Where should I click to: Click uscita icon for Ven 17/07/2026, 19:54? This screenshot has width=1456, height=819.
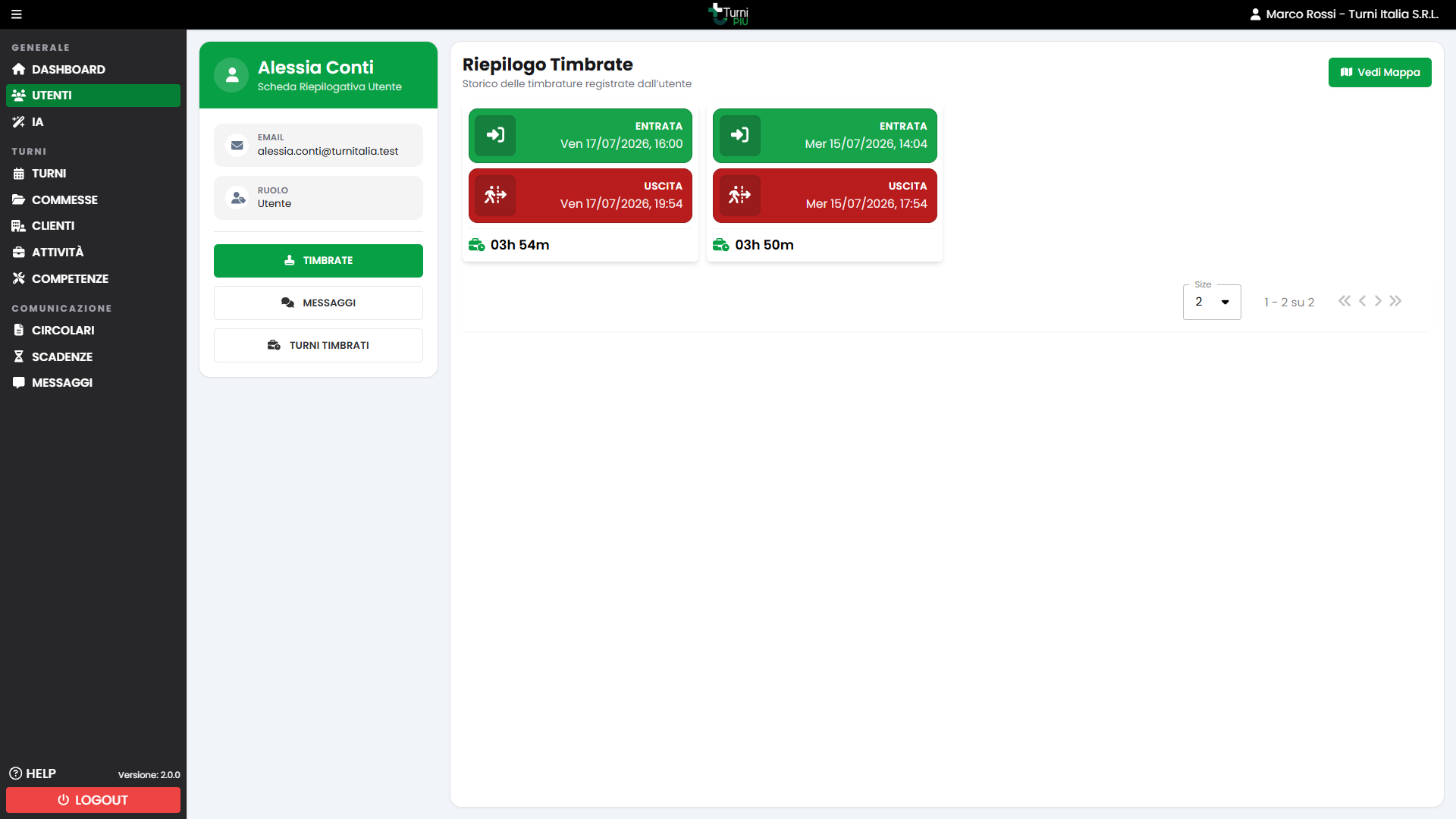[x=495, y=196]
